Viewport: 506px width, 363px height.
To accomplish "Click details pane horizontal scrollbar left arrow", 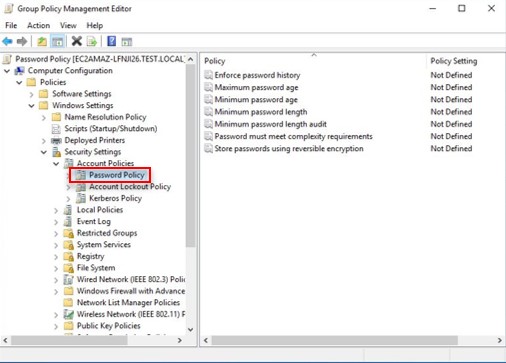I will click(x=206, y=340).
